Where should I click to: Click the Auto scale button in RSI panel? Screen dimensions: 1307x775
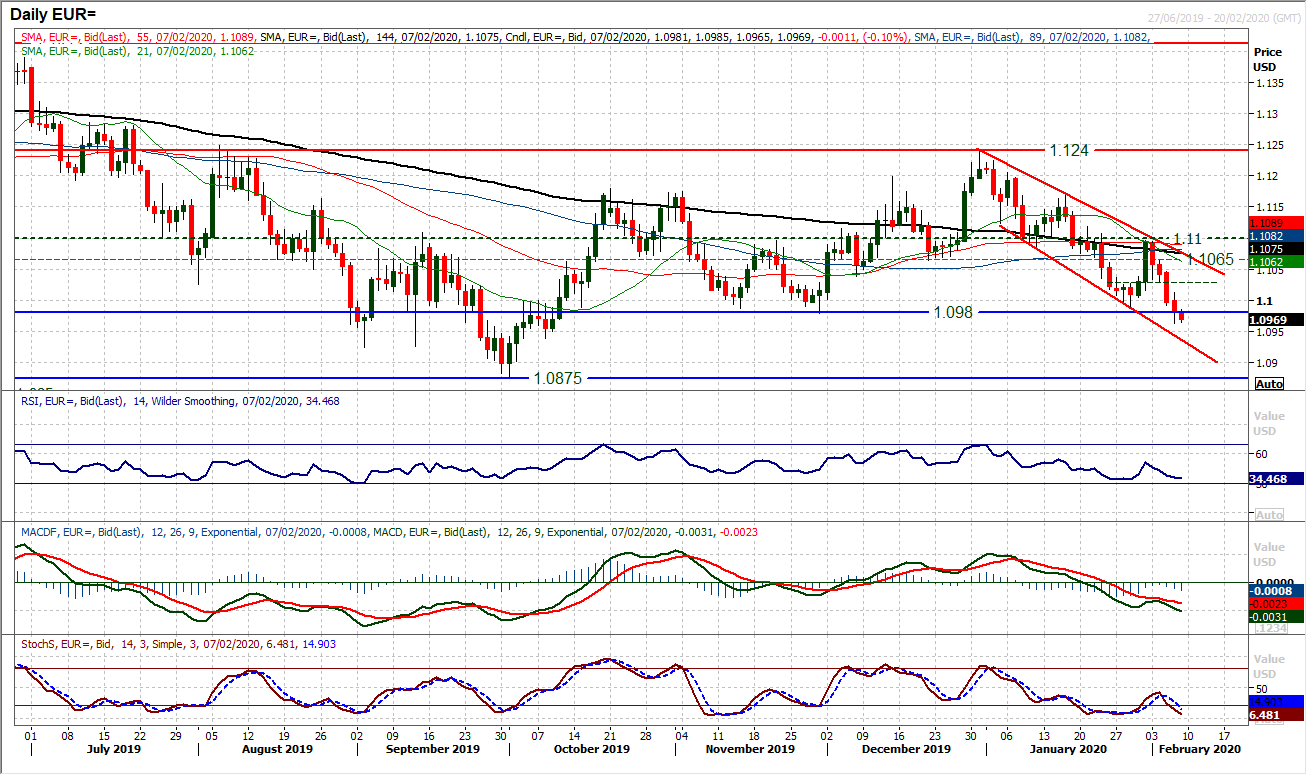[1268, 515]
